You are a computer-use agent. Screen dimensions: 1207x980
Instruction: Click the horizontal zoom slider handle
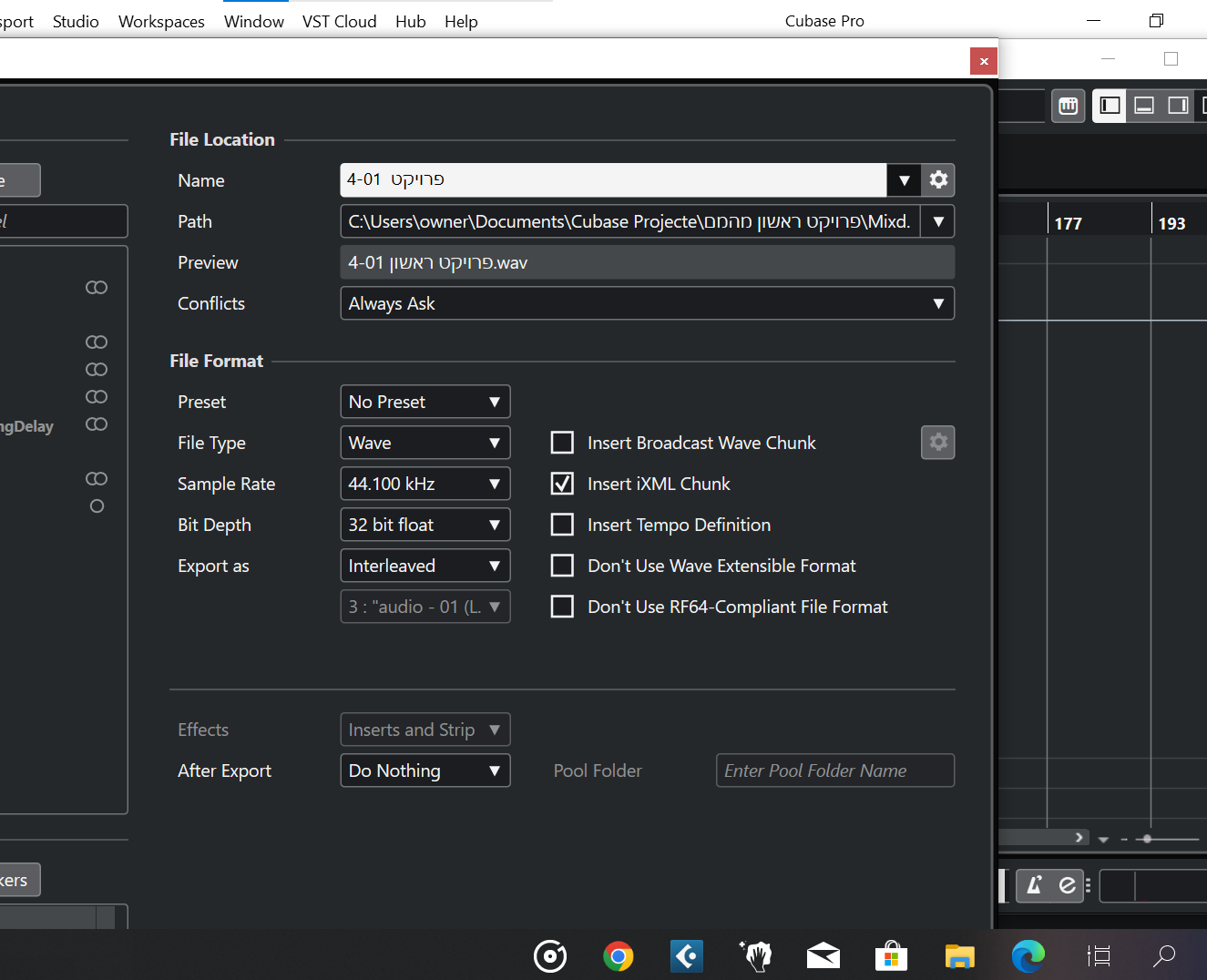(x=1147, y=839)
